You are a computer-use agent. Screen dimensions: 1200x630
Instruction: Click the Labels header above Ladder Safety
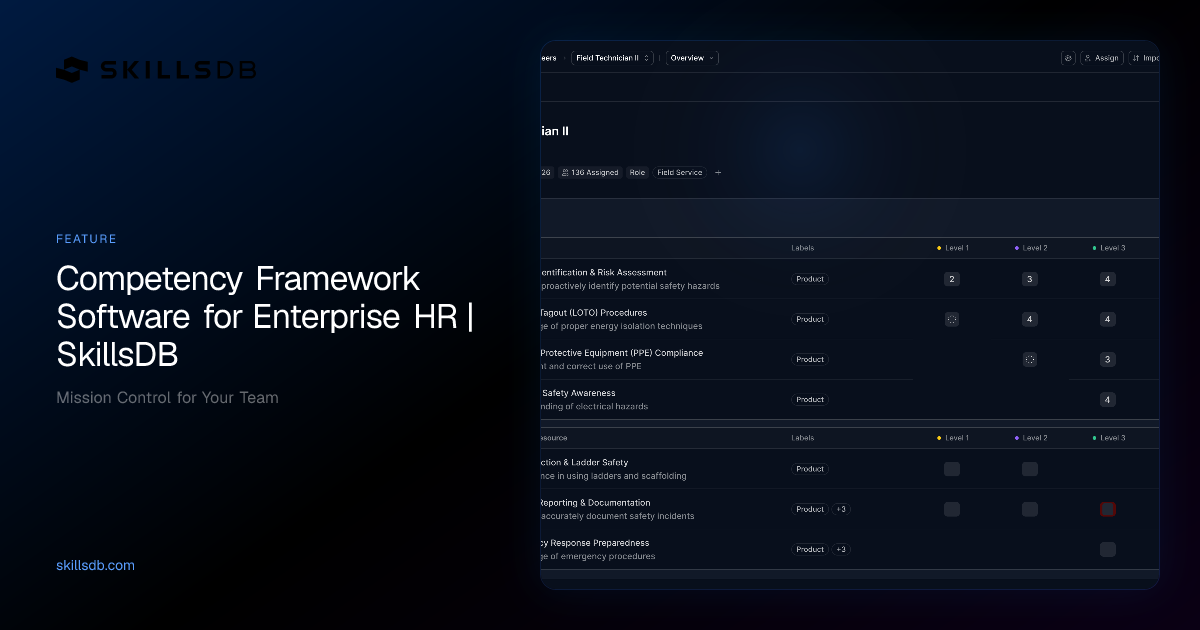803,438
